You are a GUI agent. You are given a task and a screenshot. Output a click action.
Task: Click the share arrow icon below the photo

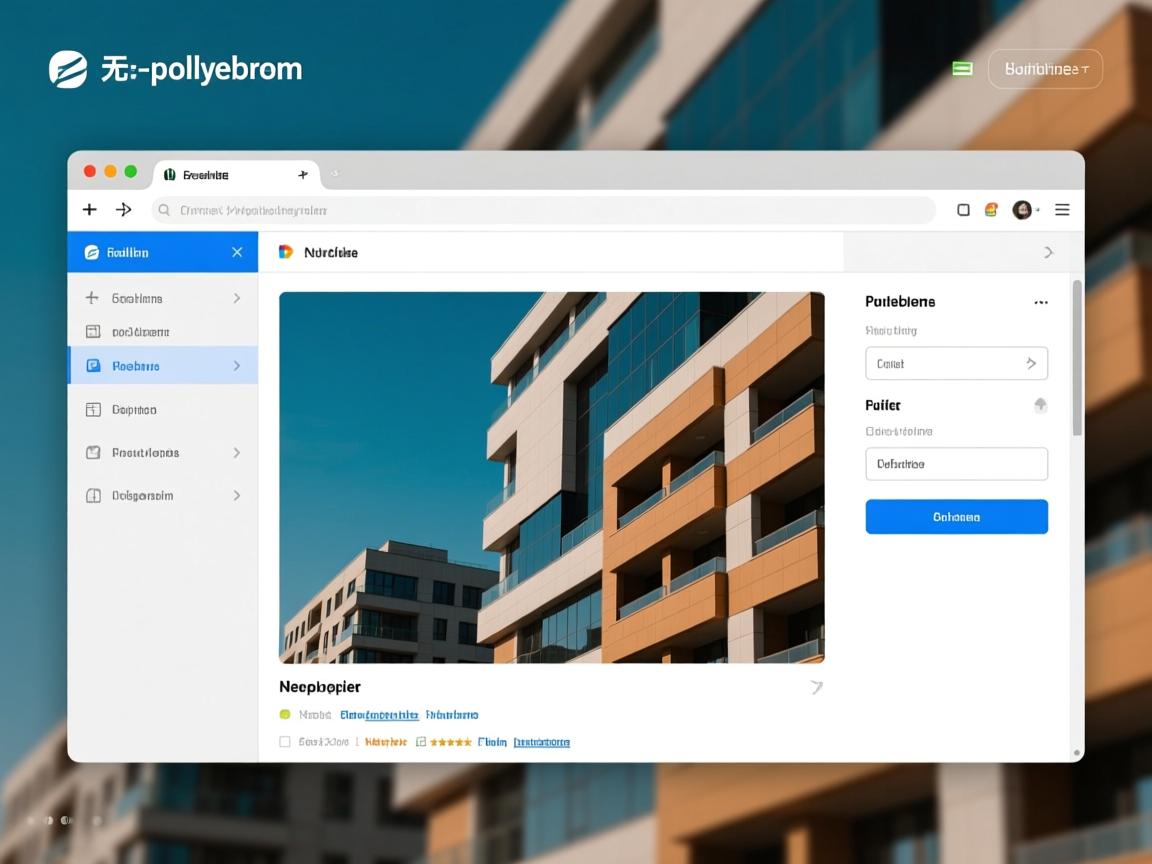click(x=816, y=687)
